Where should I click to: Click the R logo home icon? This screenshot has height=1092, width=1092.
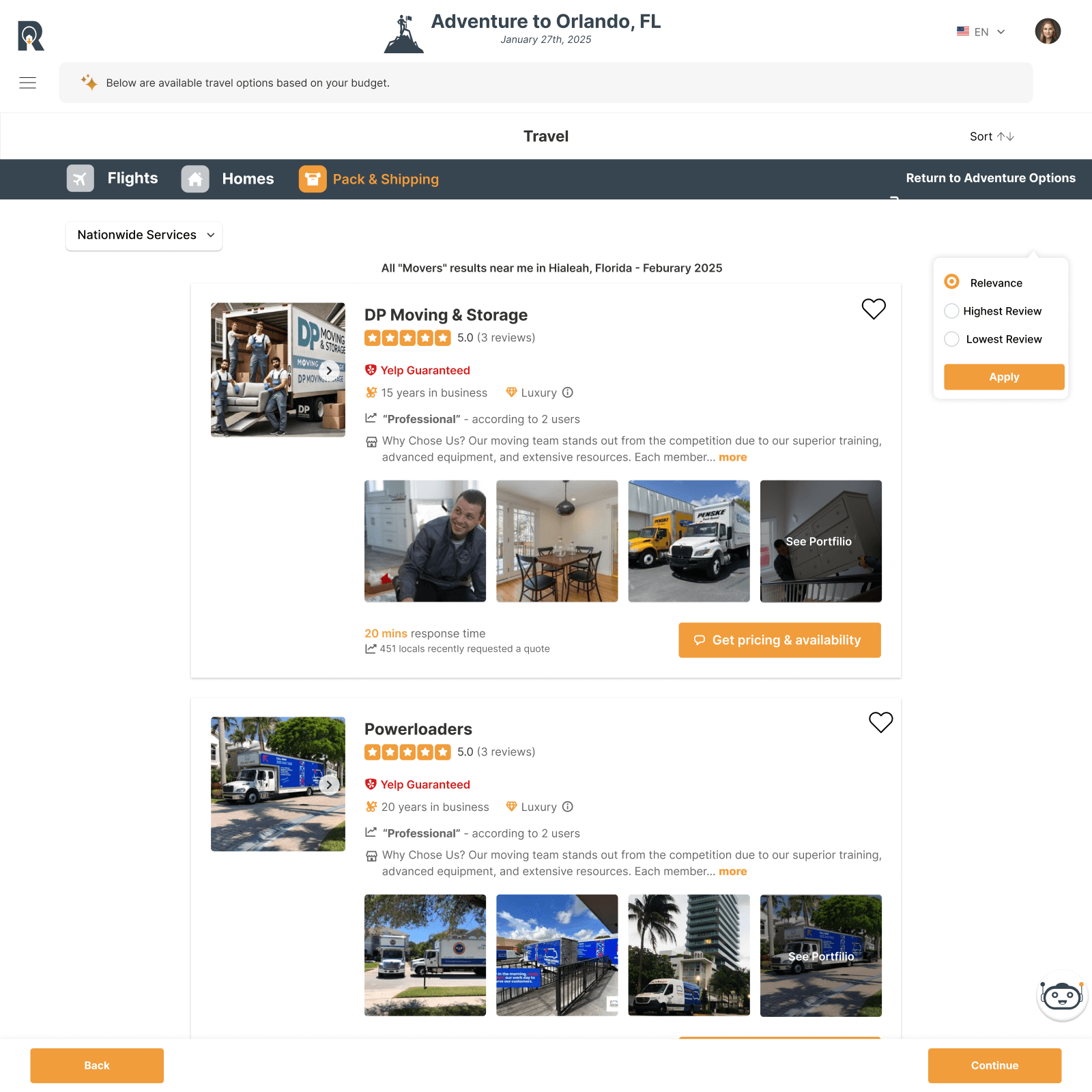click(31, 35)
